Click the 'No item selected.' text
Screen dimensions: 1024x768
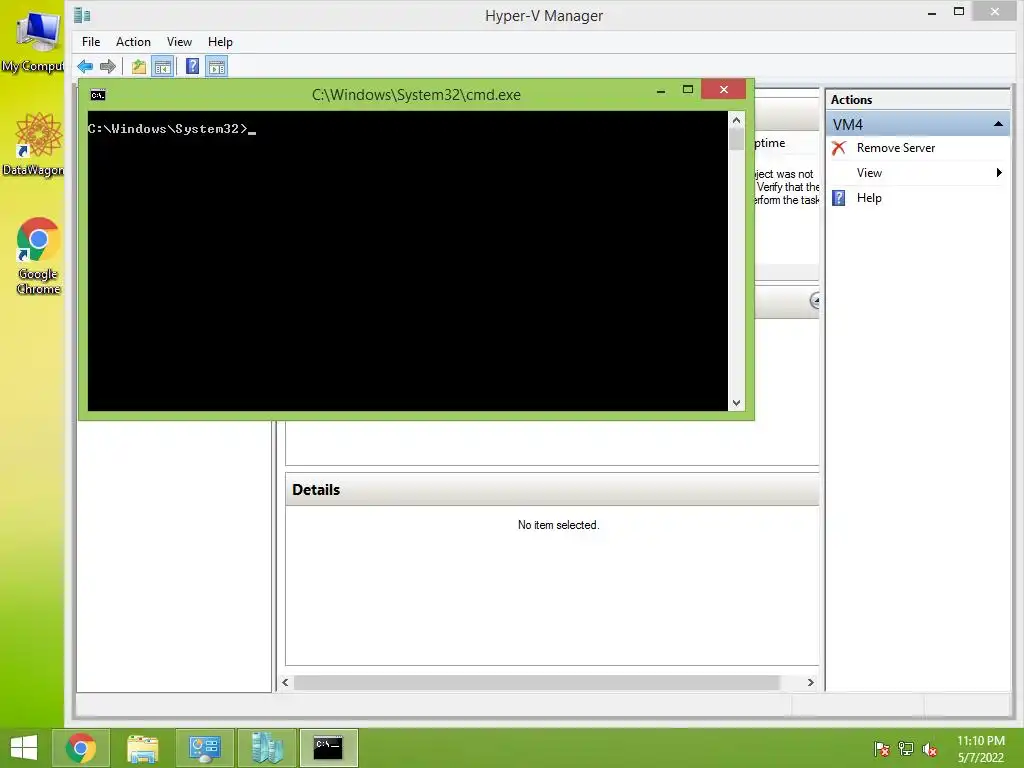click(558, 525)
